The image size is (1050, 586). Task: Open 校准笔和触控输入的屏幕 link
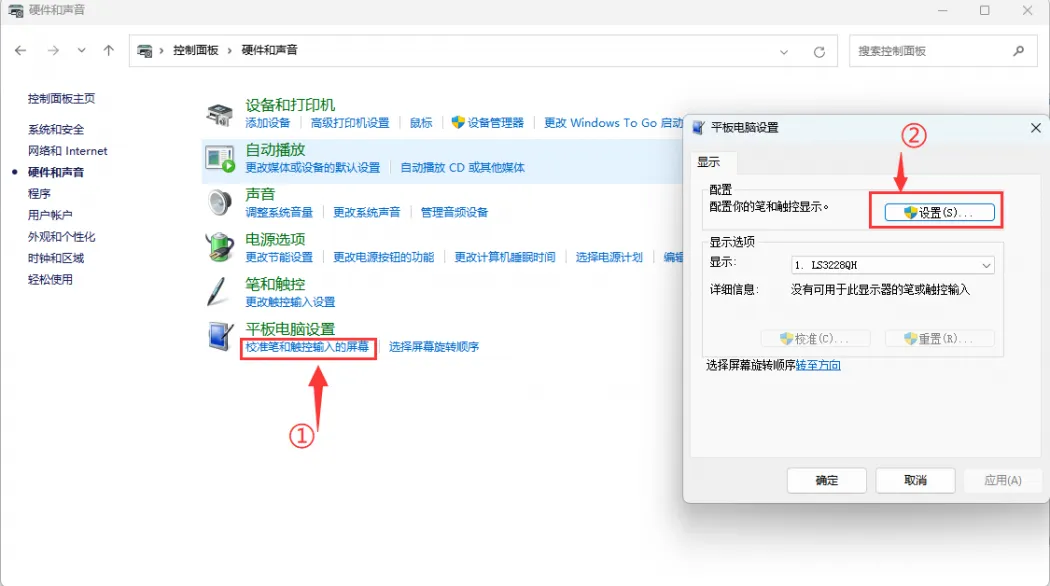click(x=308, y=347)
